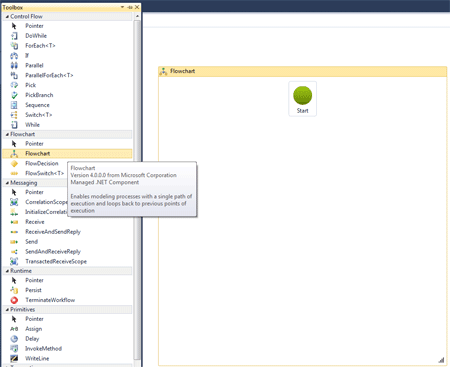Click the flowchart resize grip corner
This screenshot has width=450, height=367.
(x=441, y=360)
